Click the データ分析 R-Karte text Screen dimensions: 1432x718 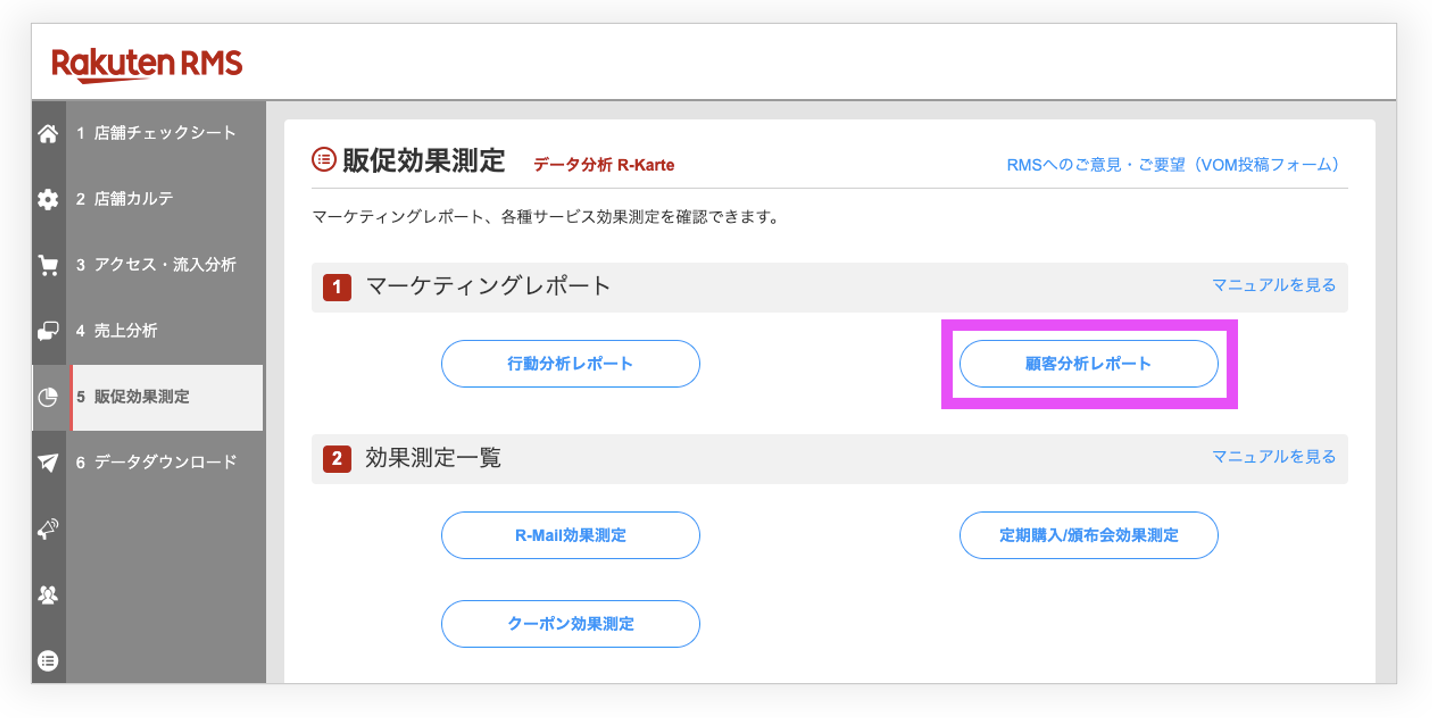(x=604, y=165)
